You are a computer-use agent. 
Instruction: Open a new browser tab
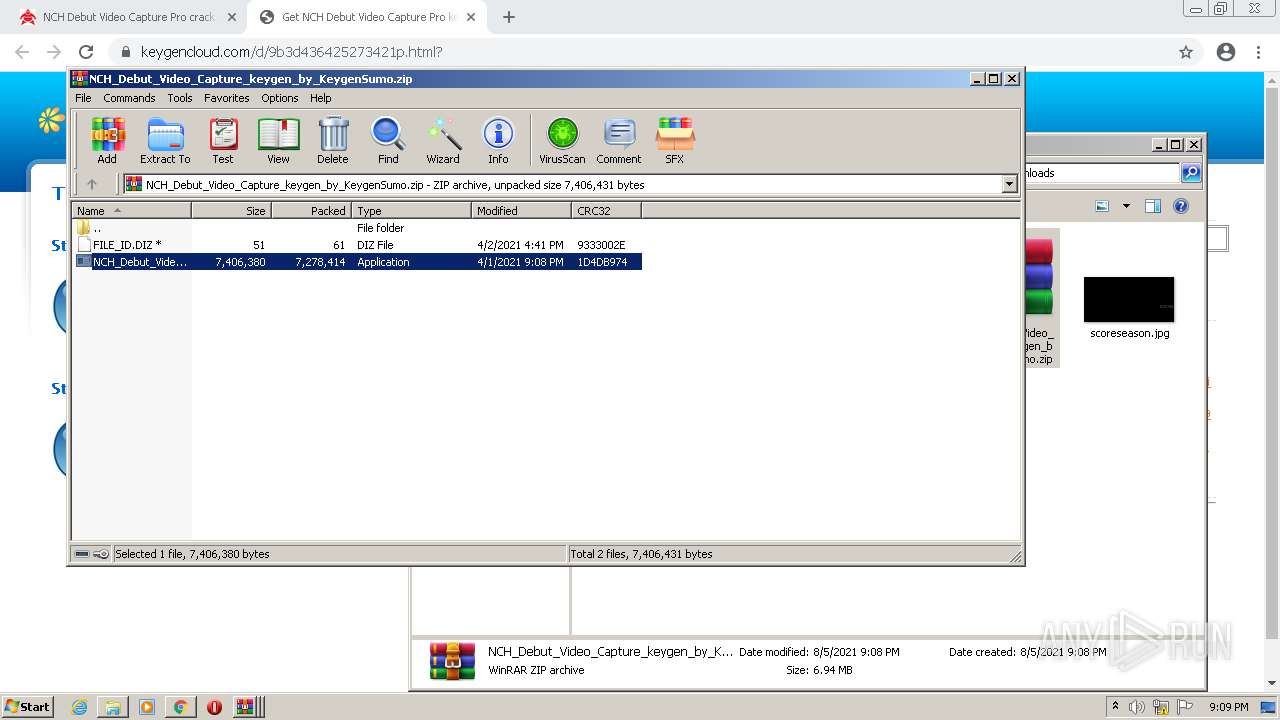click(x=508, y=17)
